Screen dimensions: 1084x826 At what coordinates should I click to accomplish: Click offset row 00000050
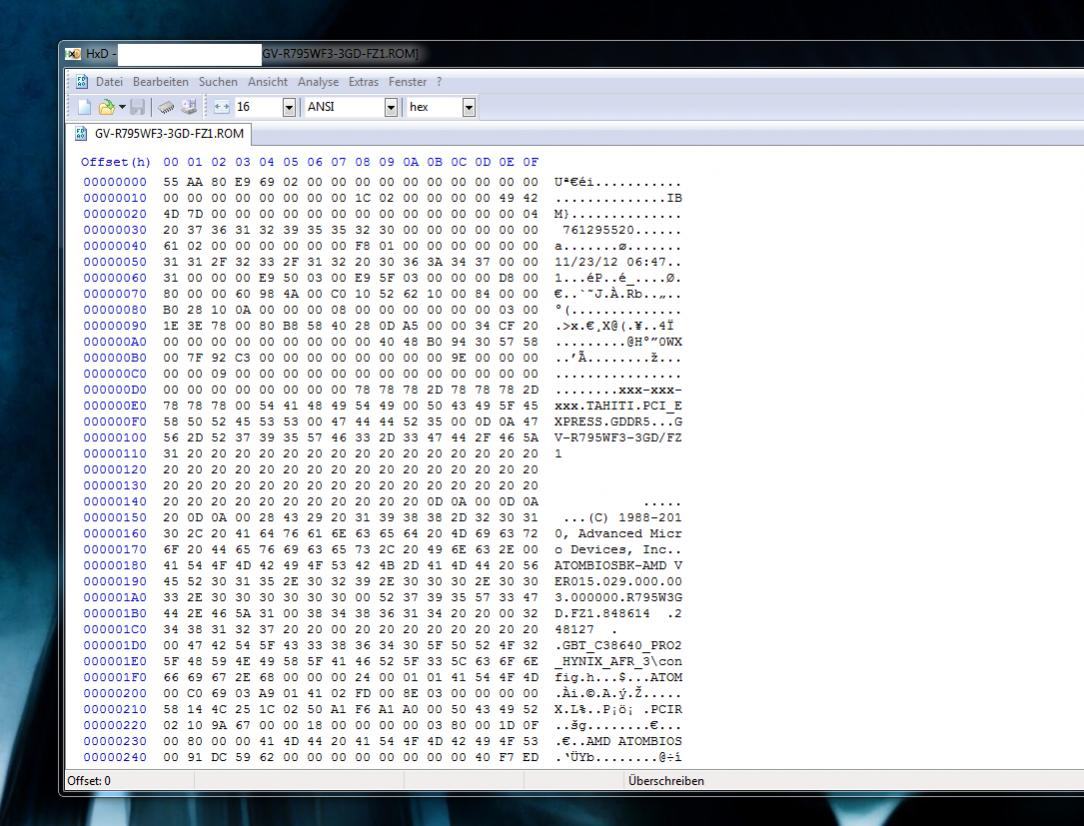115,262
